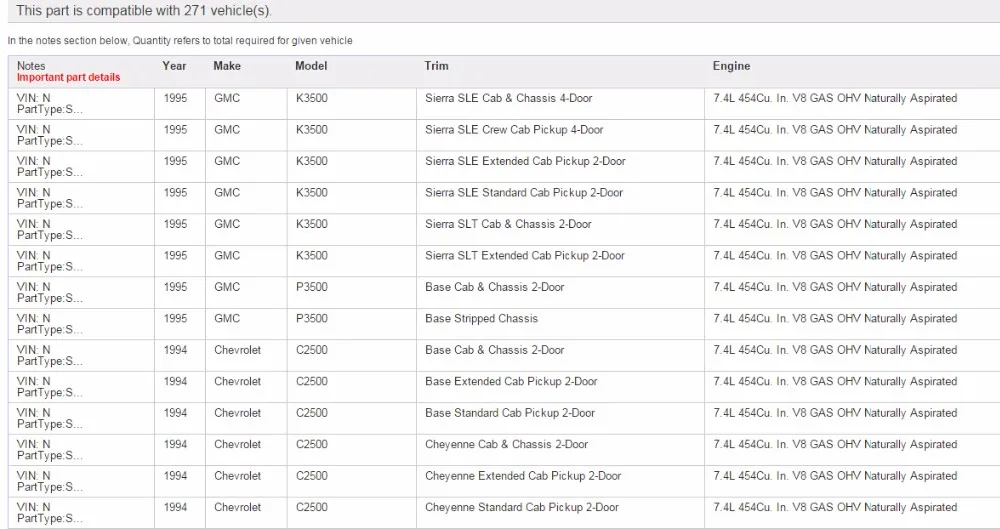Viewport: 1000px width, 529px height.
Task: Click P3500 in GMC Base Cab & Chassis row
Action: point(311,287)
